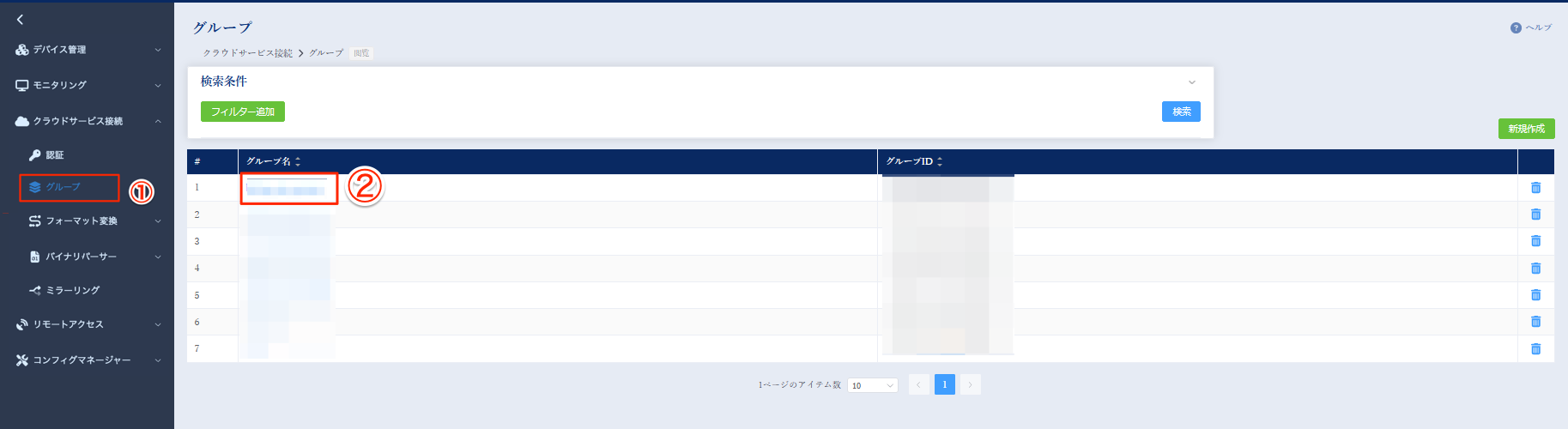This screenshot has height=429, width=1568.
Task: Collapse the 検索条件 panel chevron
Action: click(1192, 82)
